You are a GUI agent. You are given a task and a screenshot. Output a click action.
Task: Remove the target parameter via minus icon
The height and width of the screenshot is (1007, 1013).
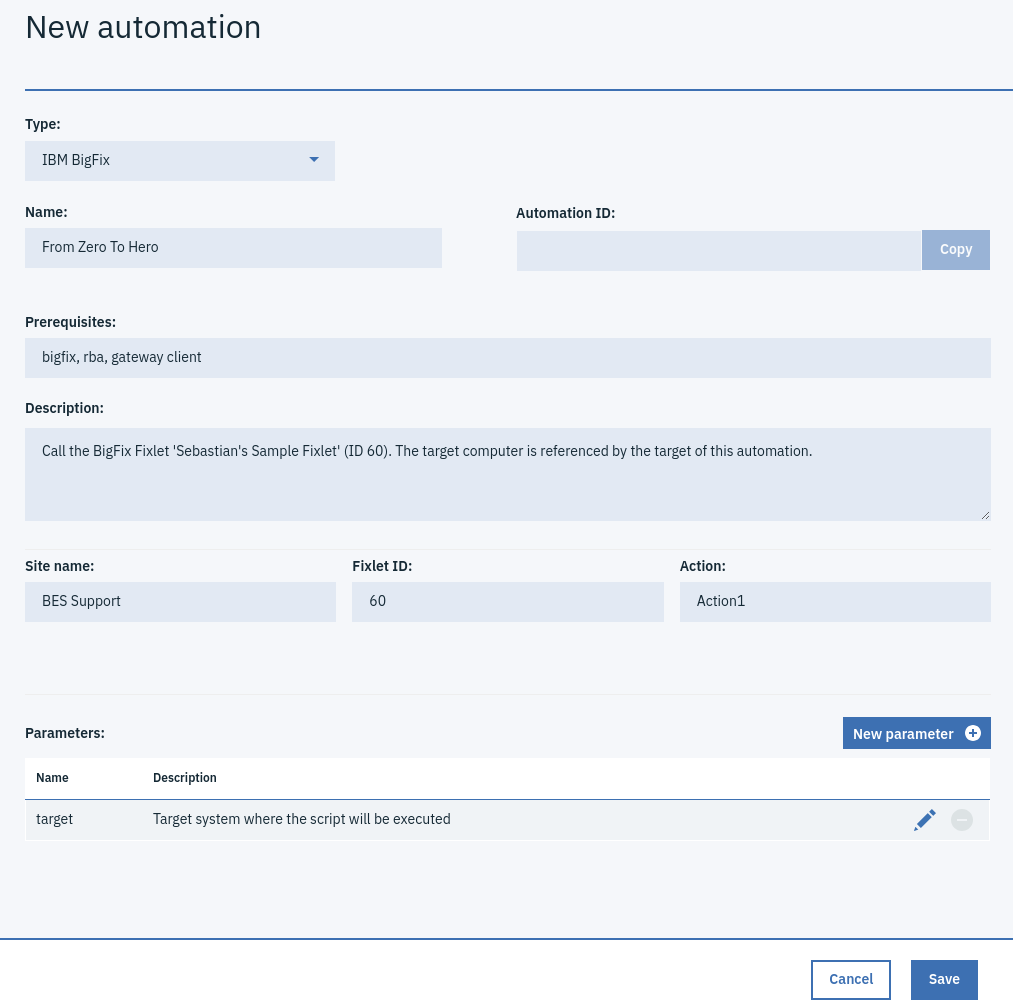tap(961, 820)
